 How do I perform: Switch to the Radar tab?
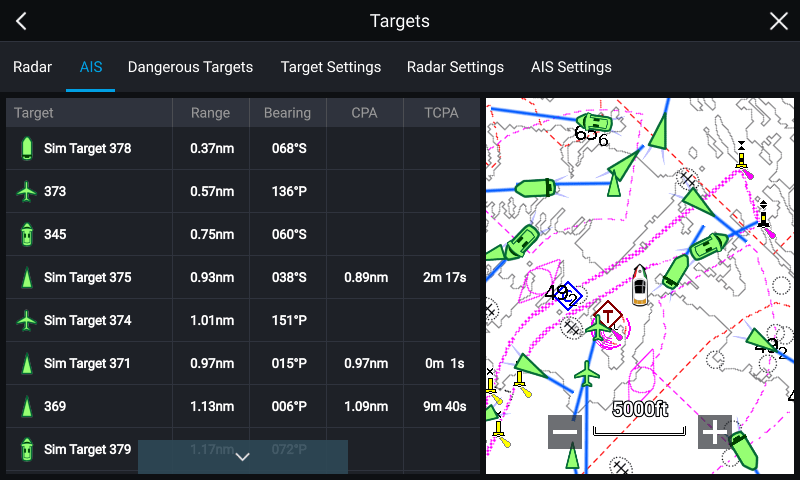[x=32, y=67]
